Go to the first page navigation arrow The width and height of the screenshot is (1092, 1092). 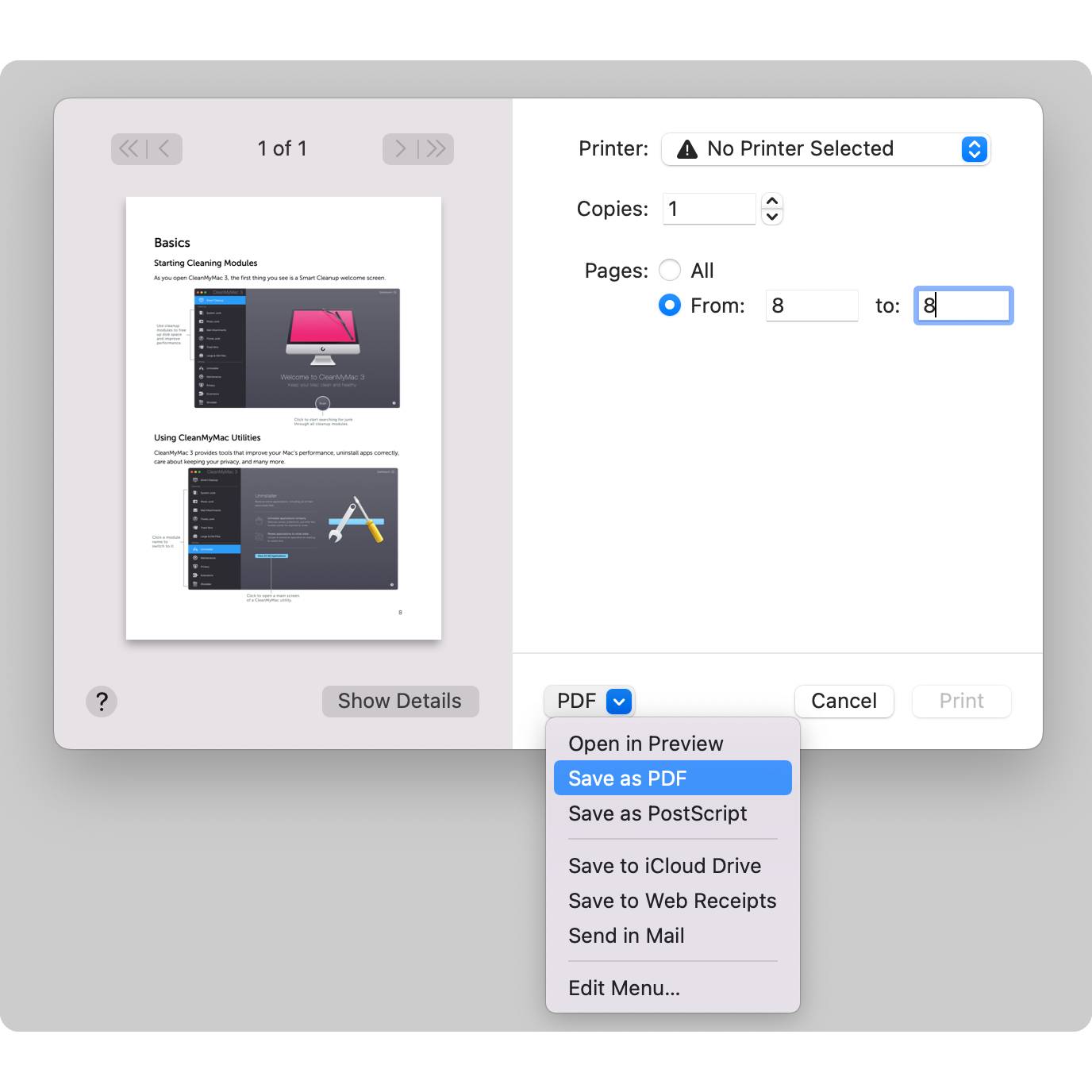(129, 148)
